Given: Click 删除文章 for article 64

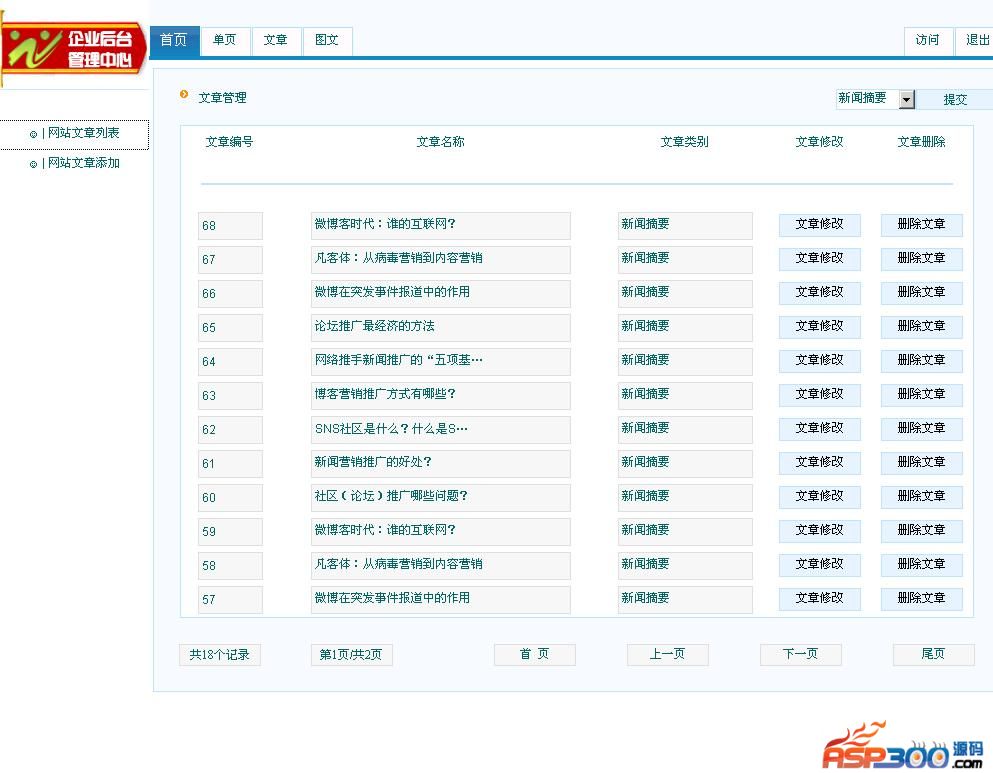Looking at the screenshot, I should (x=921, y=361).
